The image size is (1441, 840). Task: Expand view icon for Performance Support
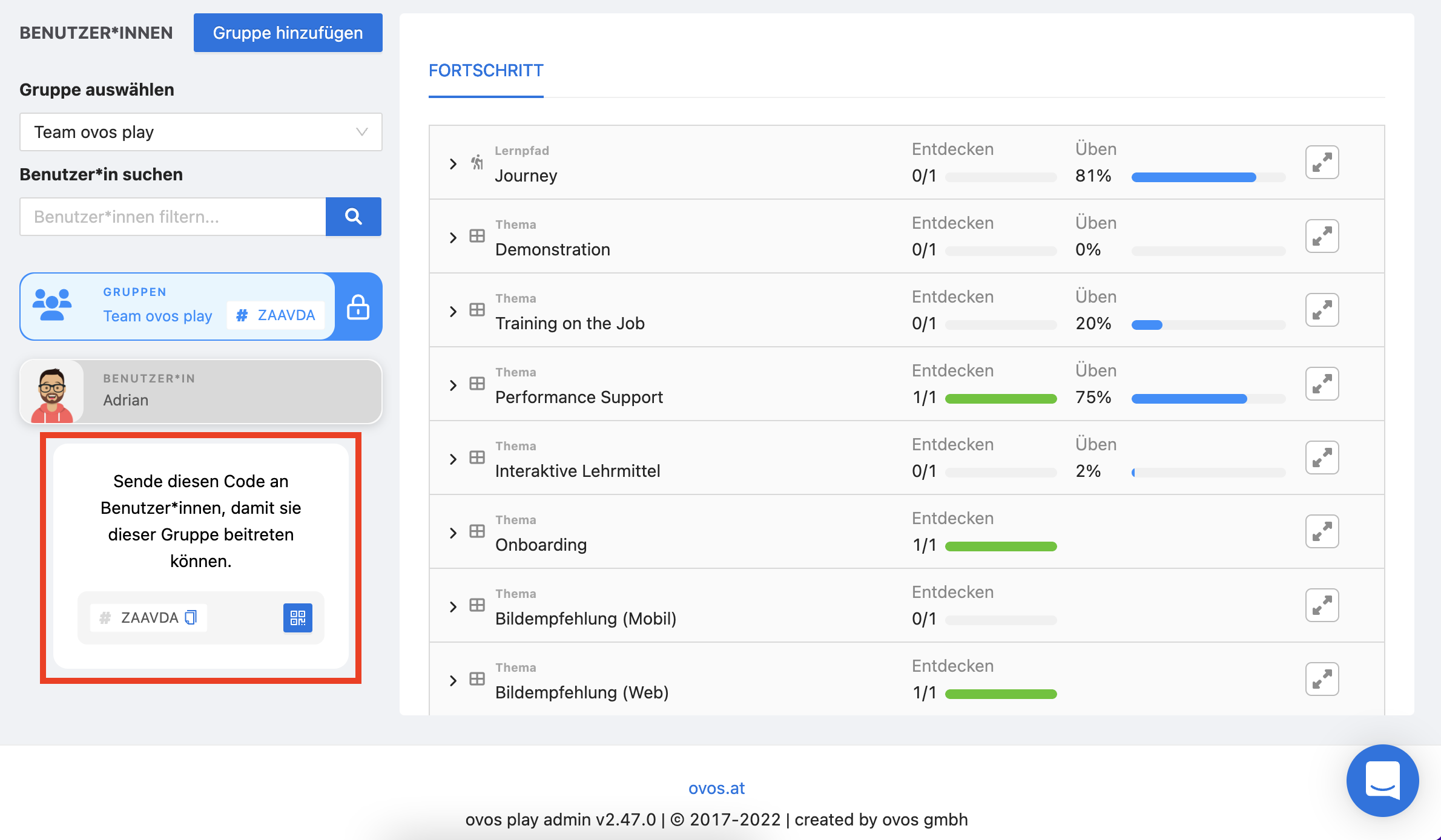tap(1322, 384)
